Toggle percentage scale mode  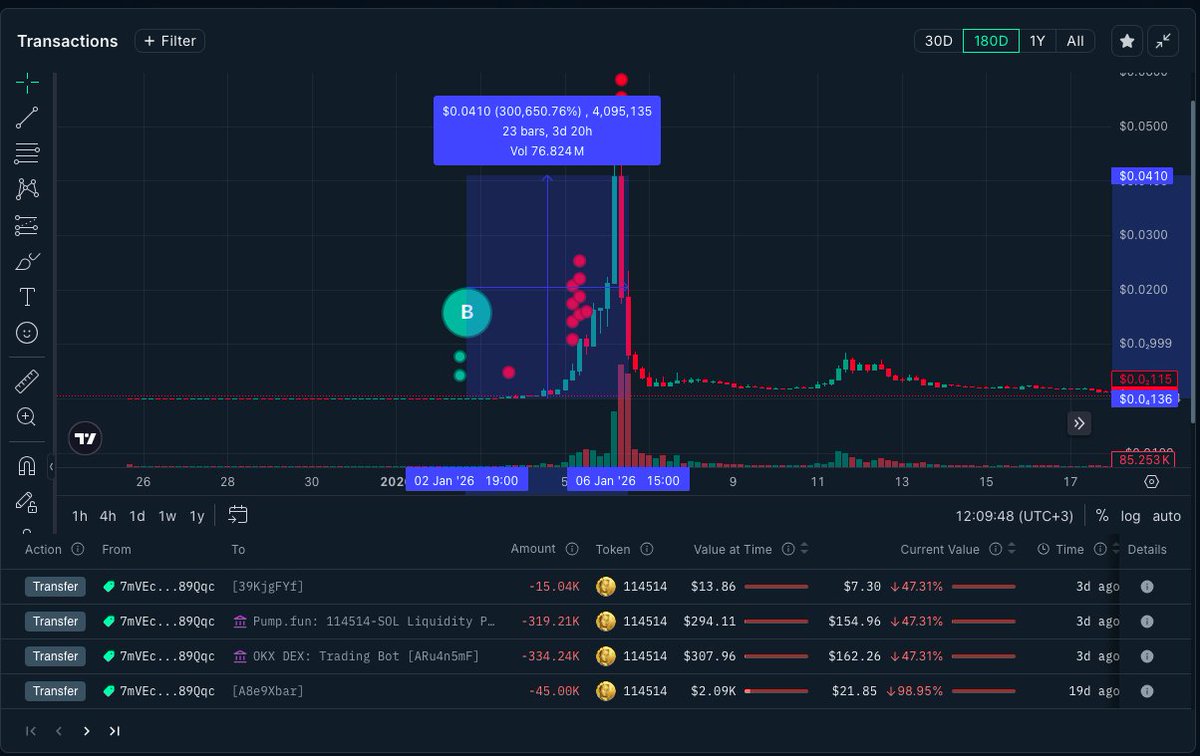click(1102, 516)
